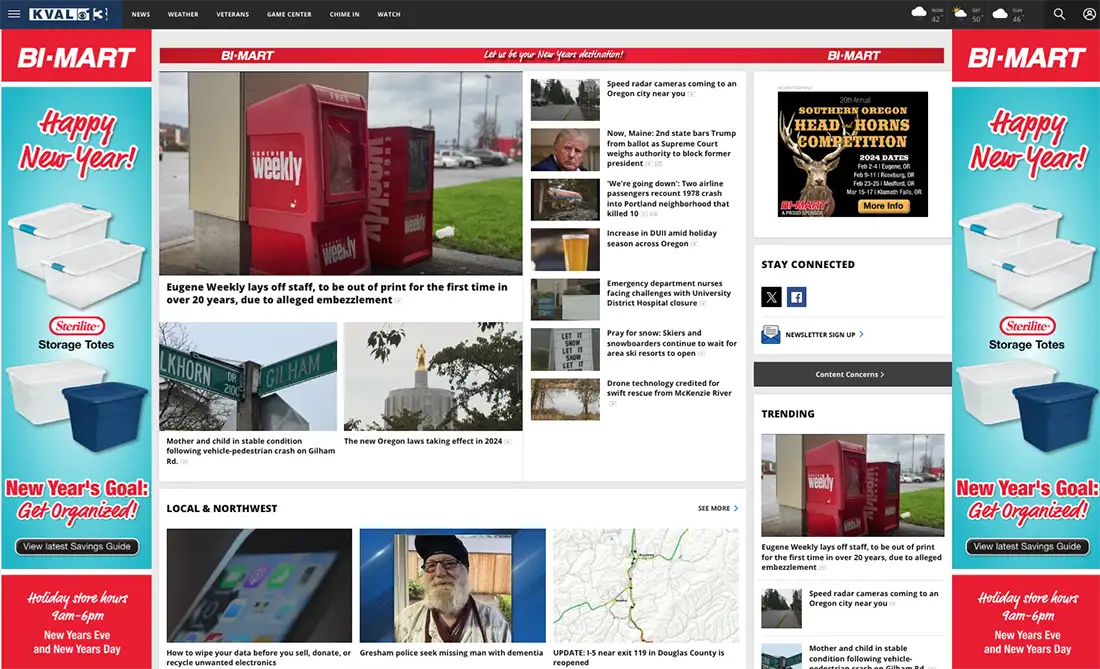Open the X (Twitter) social icon
Viewport: 1100px width, 669px height.
[771, 297]
